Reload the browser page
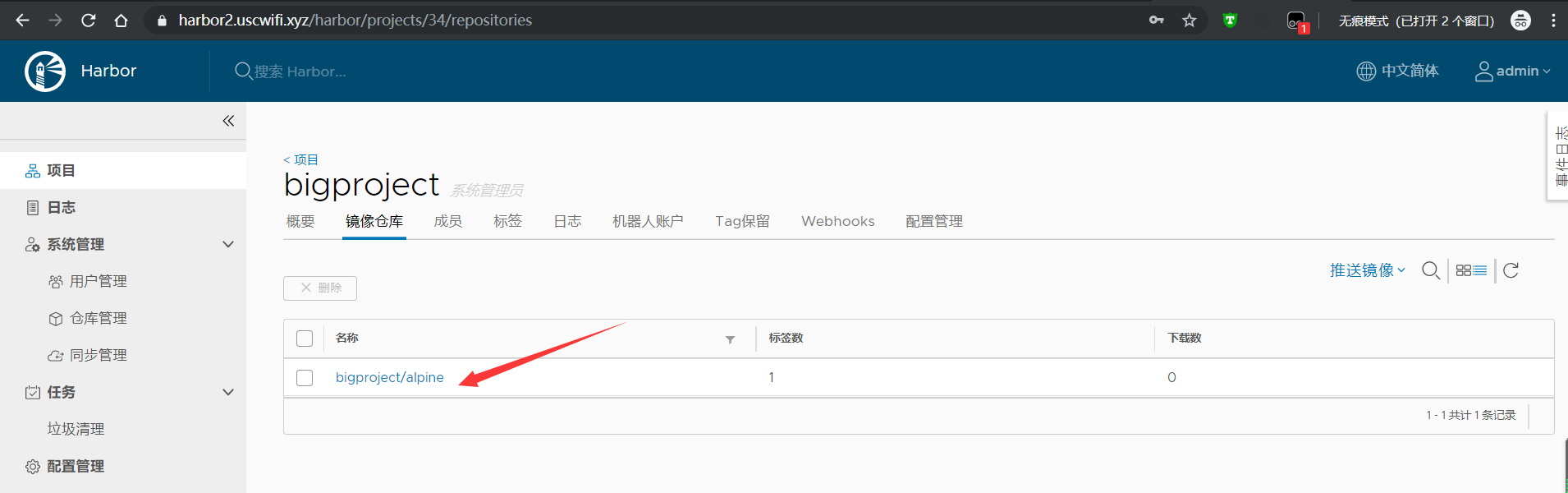Image resolution: width=1568 pixels, height=493 pixels. point(88,20)
